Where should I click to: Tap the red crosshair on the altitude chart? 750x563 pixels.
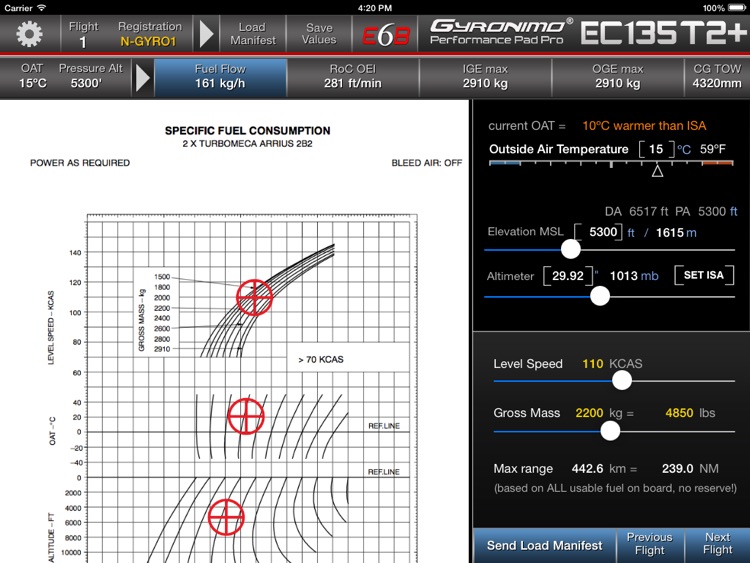coord(226,517)
